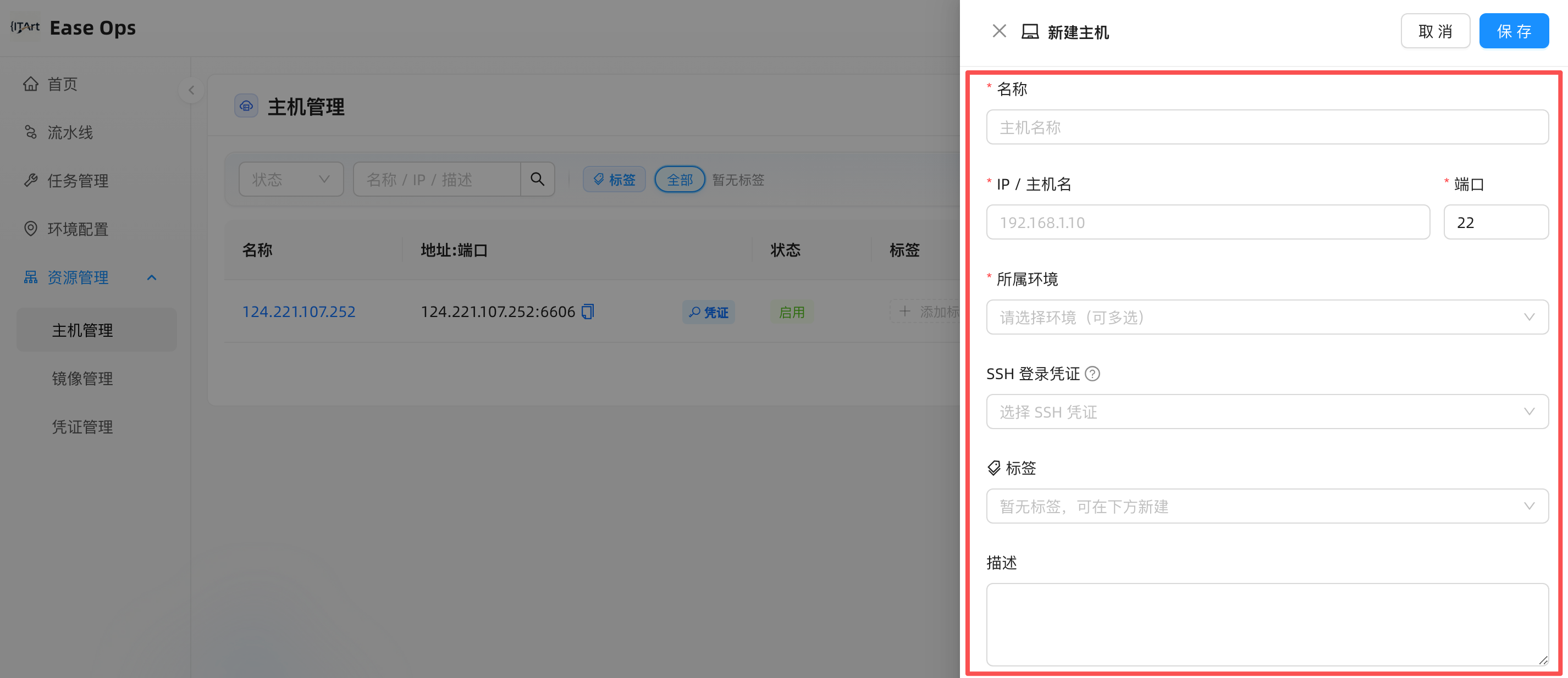Screen dimensions: 1568x678
Task: Select 主机管理 submenu item
Action: [x=96, y=330]
